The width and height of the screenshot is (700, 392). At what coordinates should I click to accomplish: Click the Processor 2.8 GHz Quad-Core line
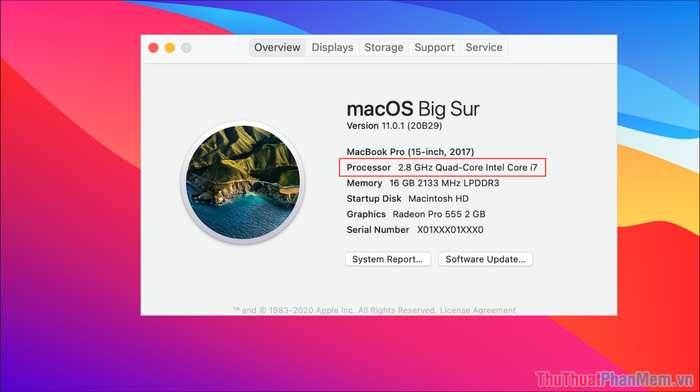[442, 167]
